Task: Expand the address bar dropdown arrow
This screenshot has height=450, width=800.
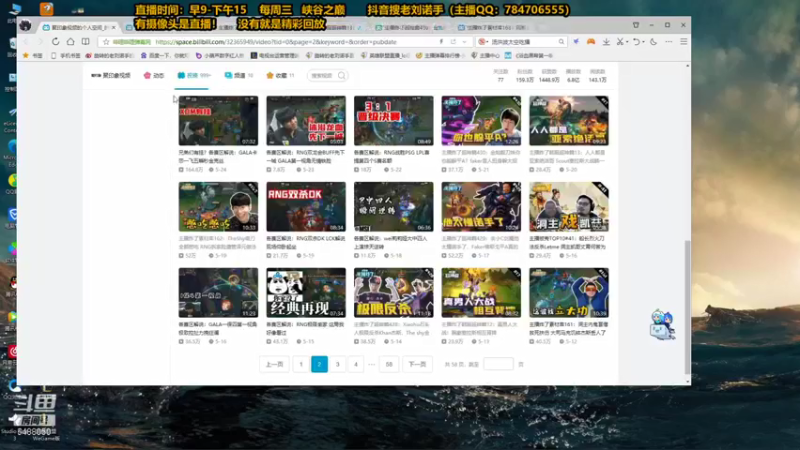Action: click(464, 42)
